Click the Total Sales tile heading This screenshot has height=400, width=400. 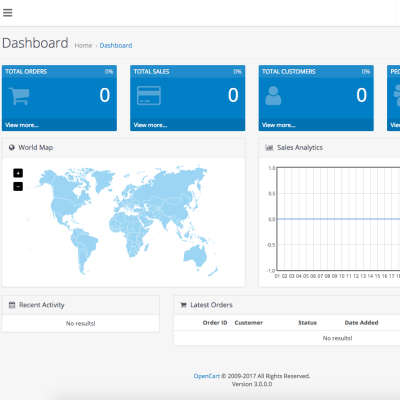151,72
